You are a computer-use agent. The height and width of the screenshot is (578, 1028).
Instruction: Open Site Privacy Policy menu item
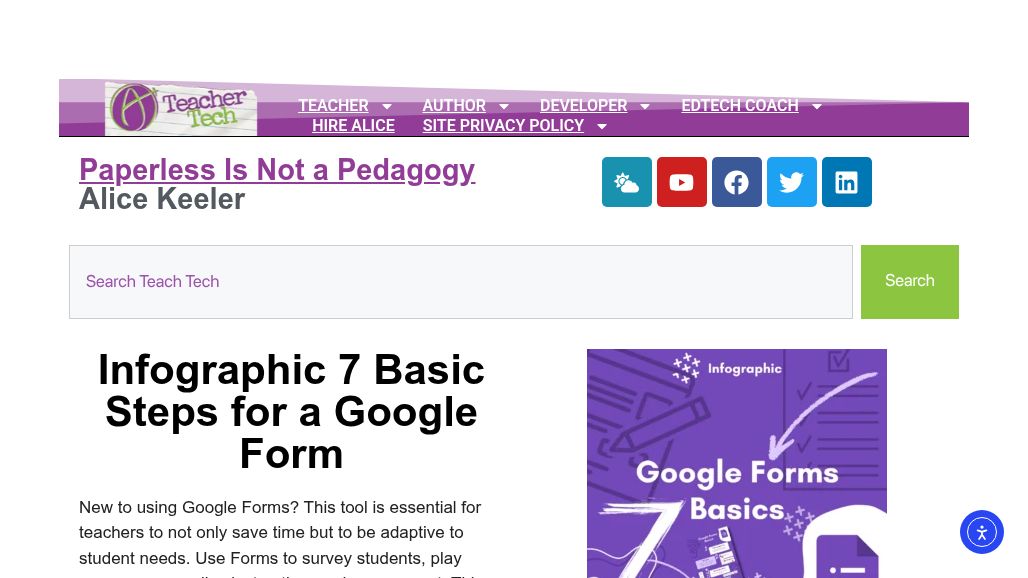(503, 126)
